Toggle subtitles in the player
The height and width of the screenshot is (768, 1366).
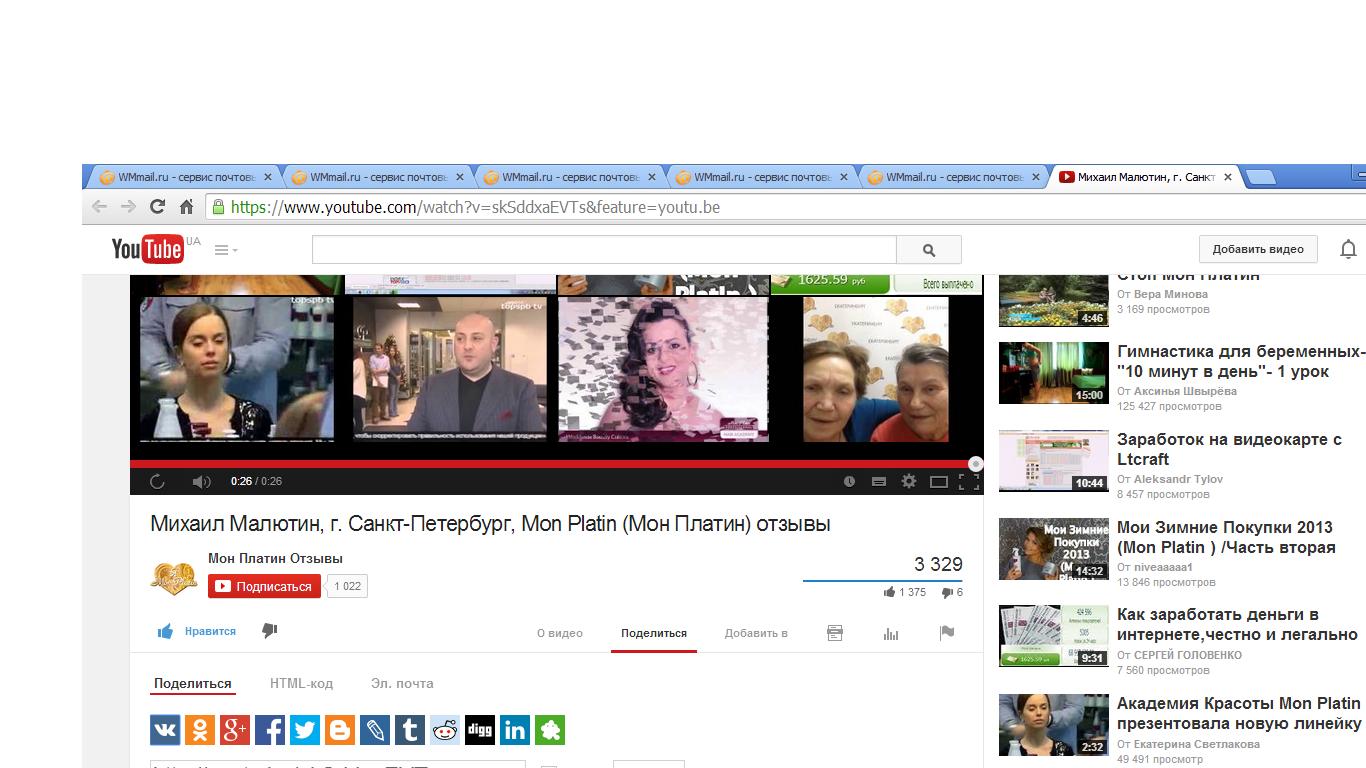tap(879, 481)
